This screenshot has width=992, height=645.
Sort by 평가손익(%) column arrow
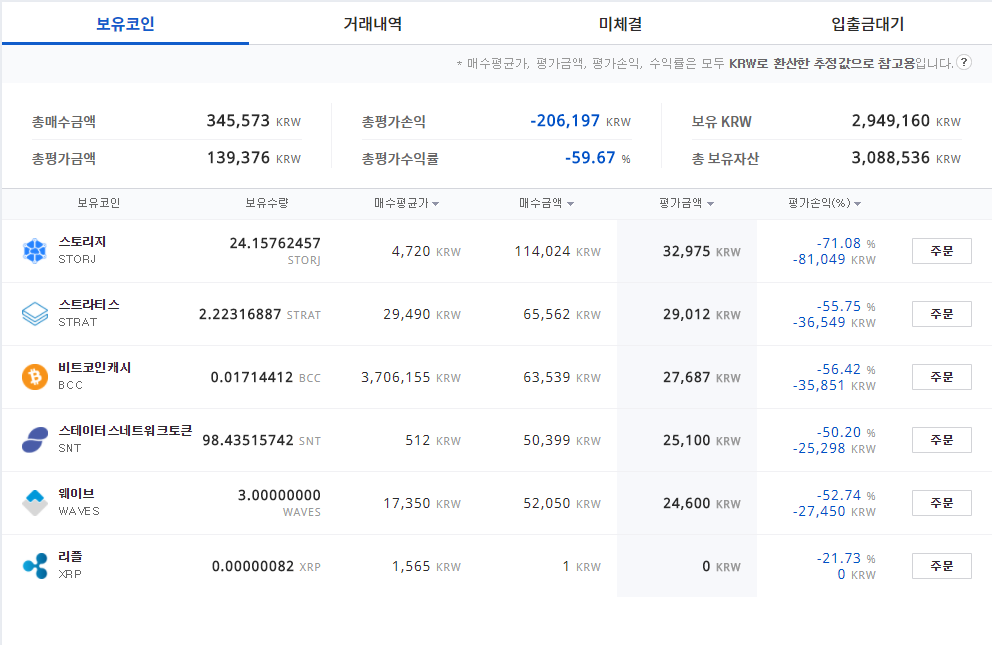pyautogui.click(x=857, y=204)
